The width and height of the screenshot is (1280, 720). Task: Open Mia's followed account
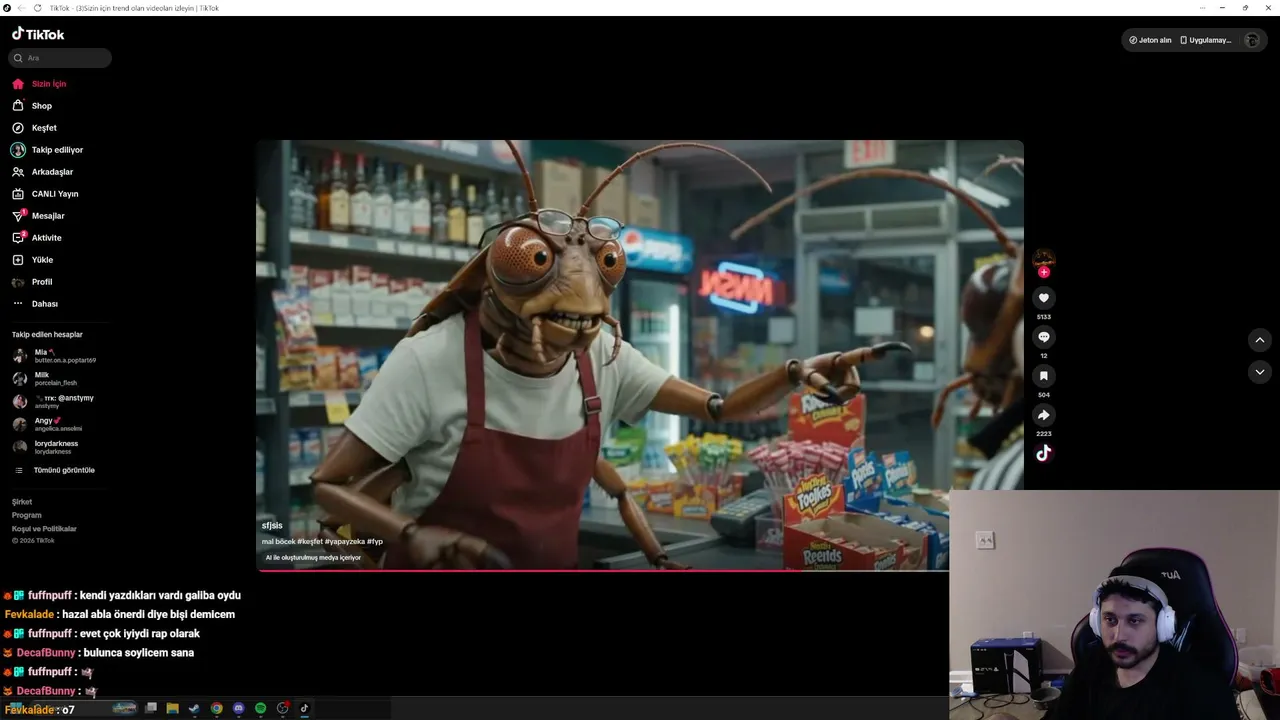(x=55, y=356)
